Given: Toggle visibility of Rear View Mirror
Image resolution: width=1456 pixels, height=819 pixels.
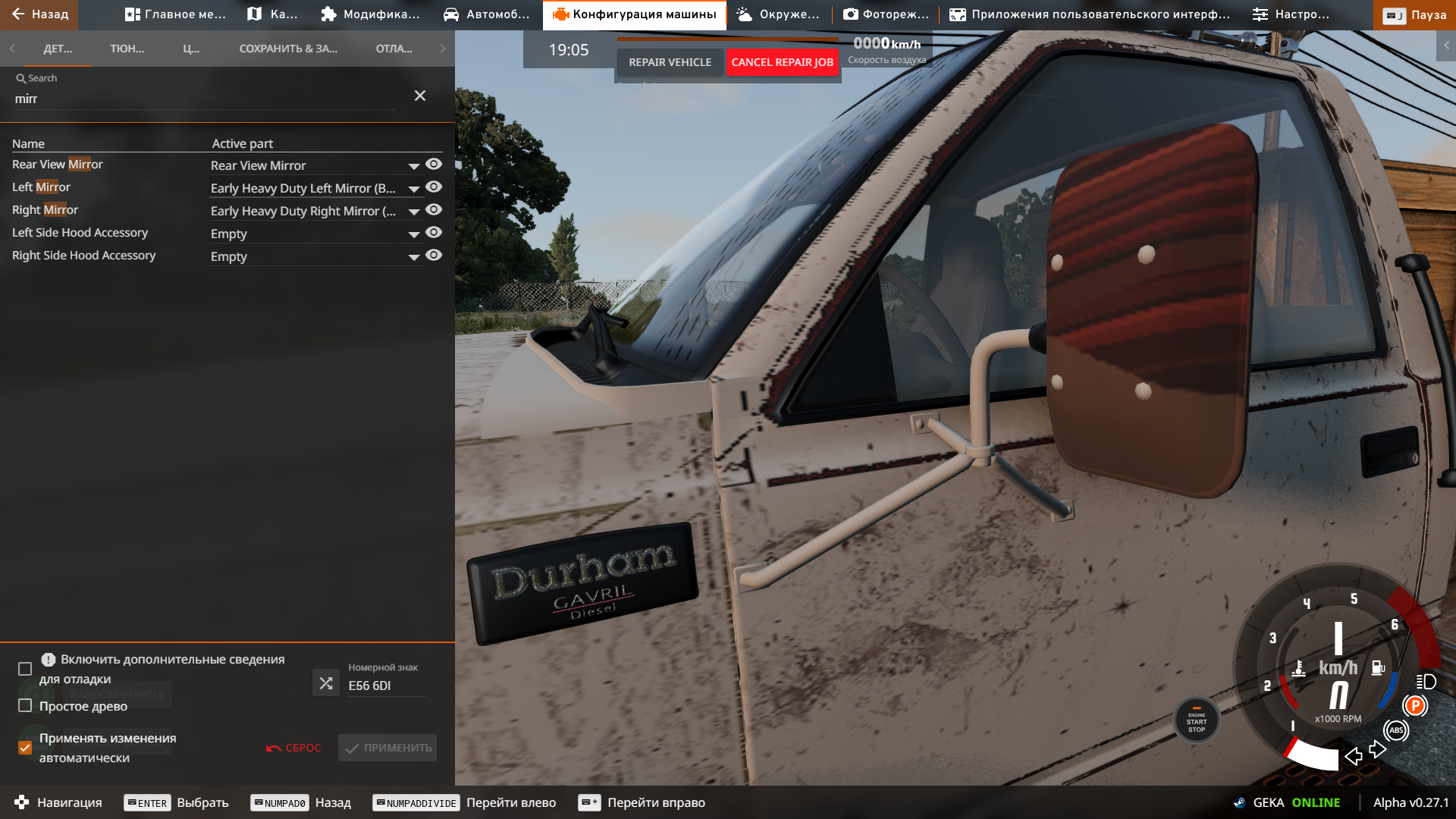Looking at the screenshot, I should 434,165.
